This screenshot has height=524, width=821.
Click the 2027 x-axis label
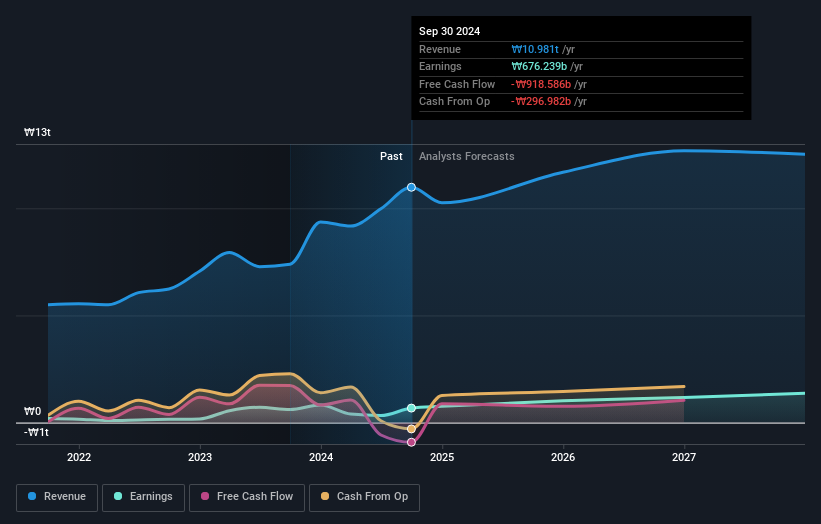(684, 458)
